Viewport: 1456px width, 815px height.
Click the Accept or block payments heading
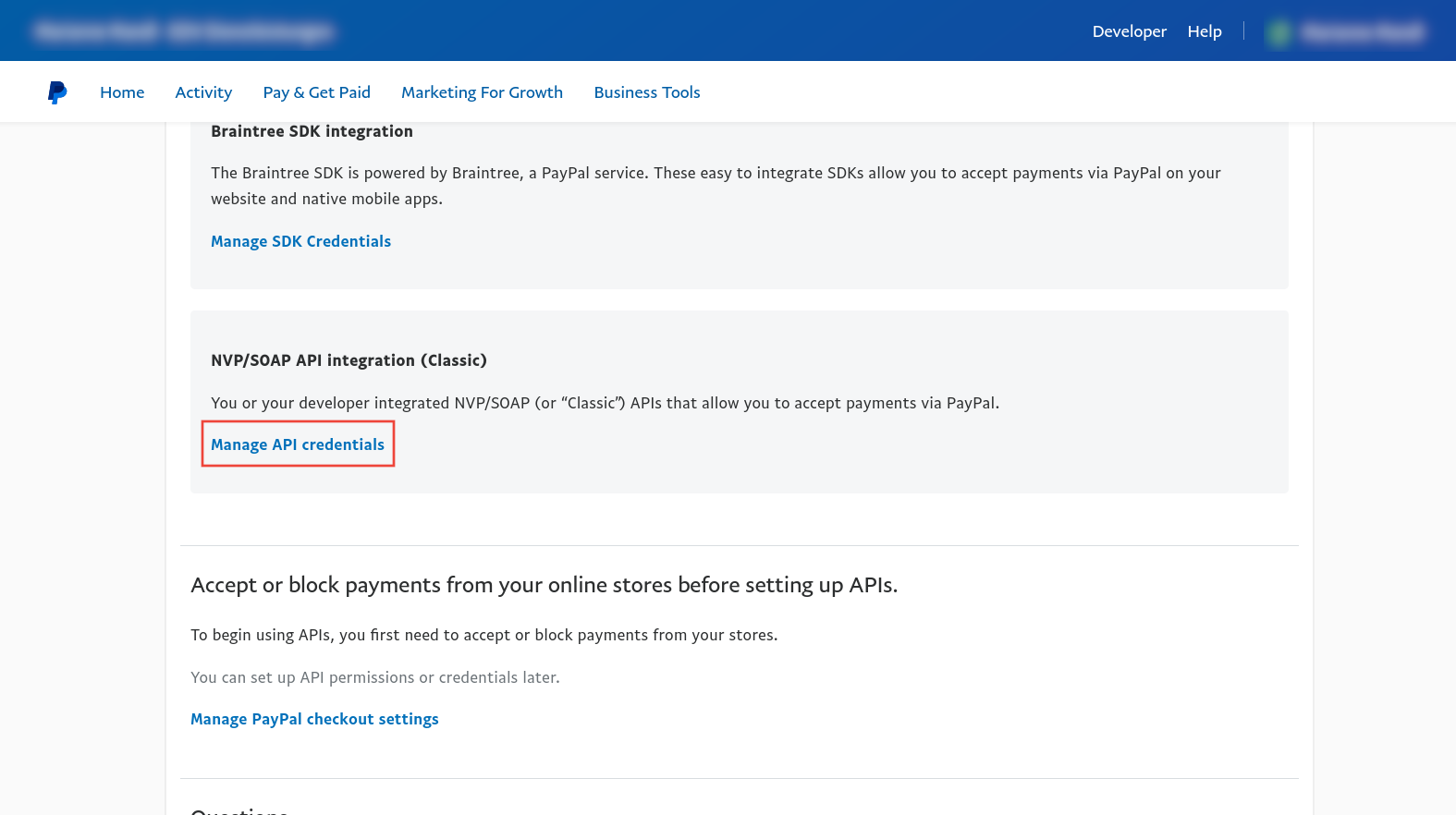(x=544, y=585)
